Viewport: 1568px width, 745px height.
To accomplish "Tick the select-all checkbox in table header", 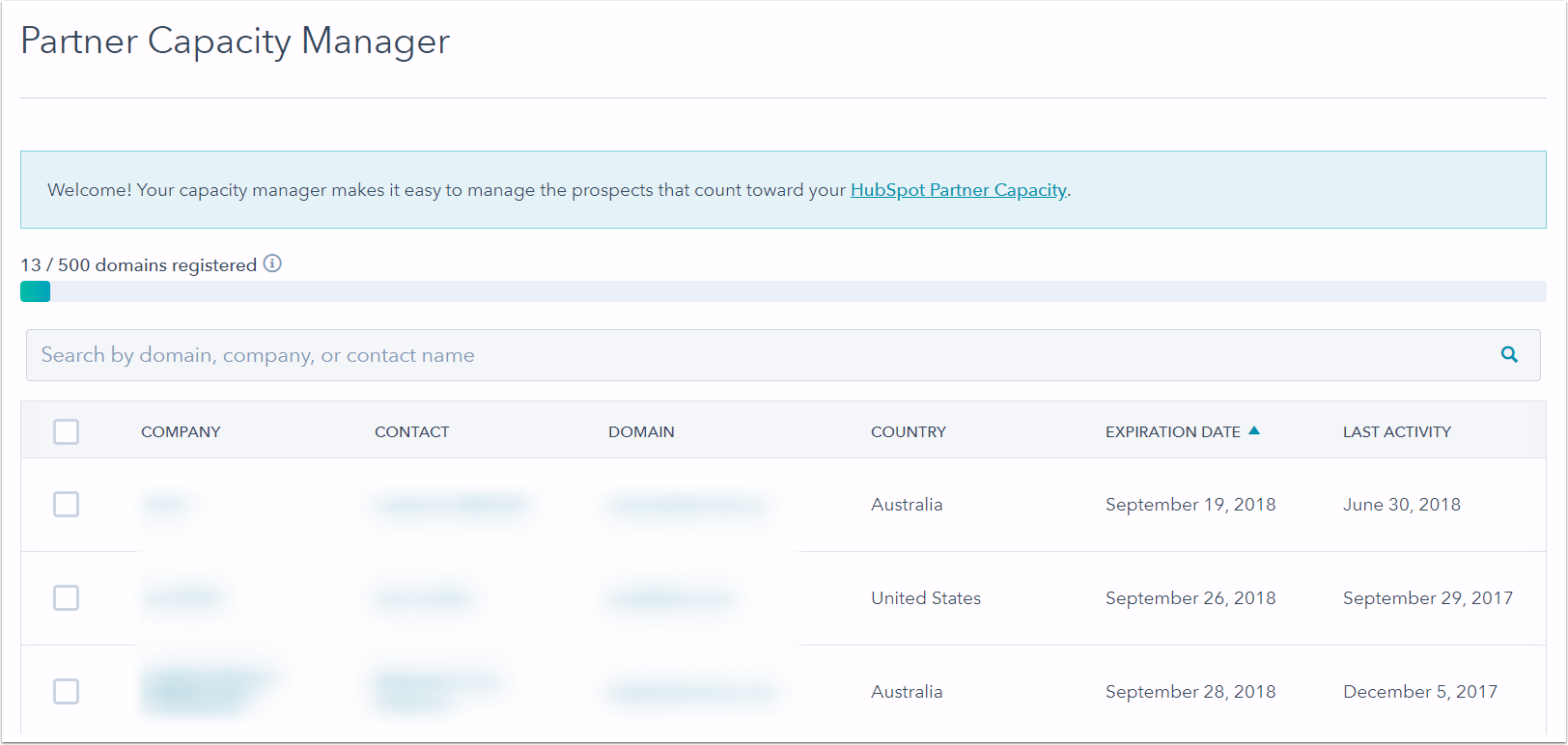I will (x=66, y=431).
